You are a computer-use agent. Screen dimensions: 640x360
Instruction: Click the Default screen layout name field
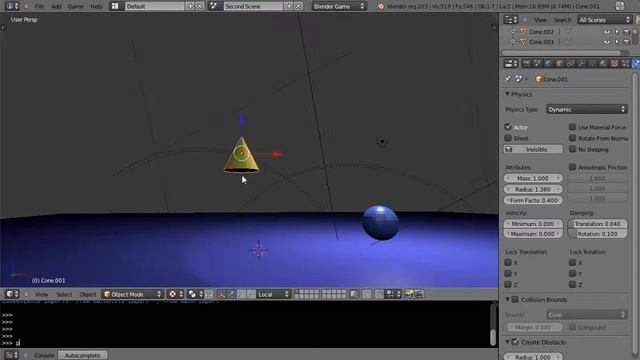pos(154,6)
